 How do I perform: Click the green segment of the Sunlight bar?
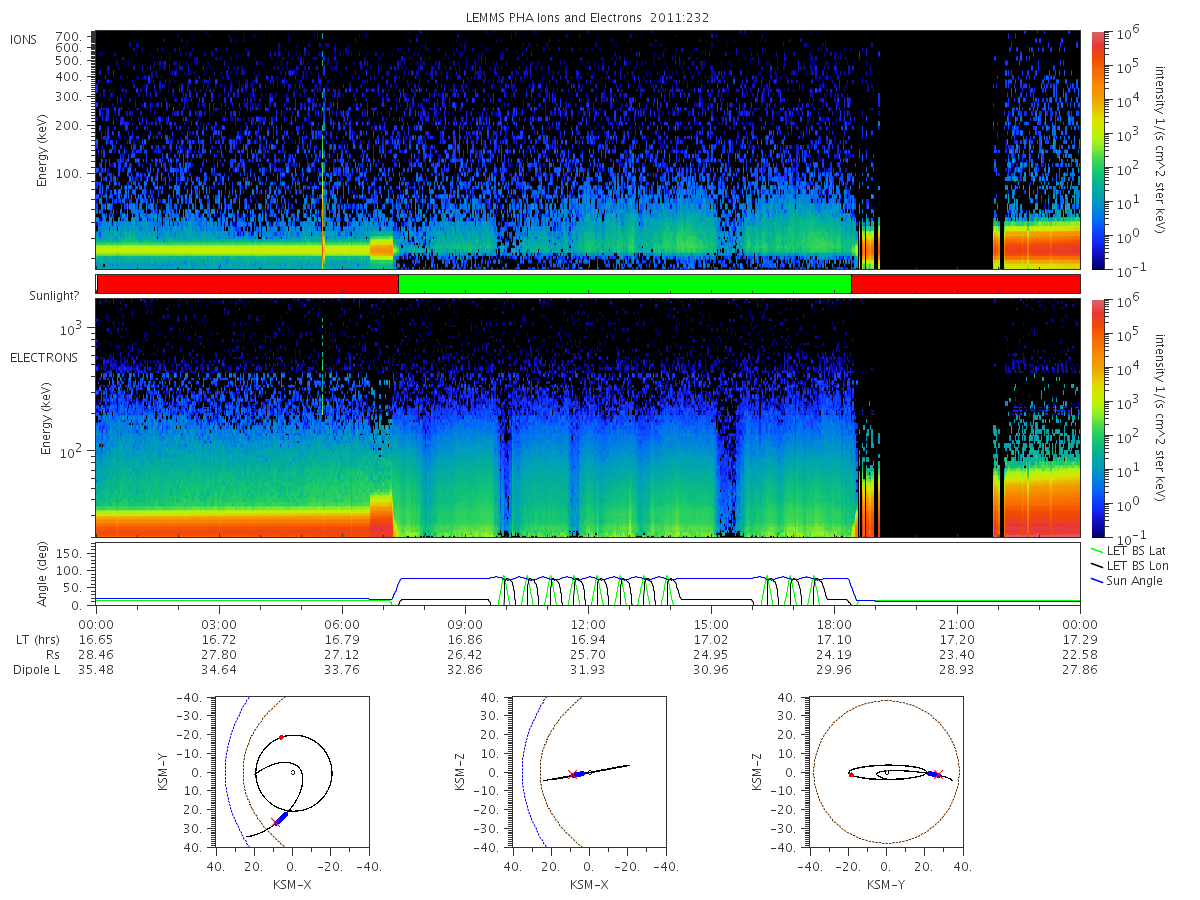coord(624,284)
